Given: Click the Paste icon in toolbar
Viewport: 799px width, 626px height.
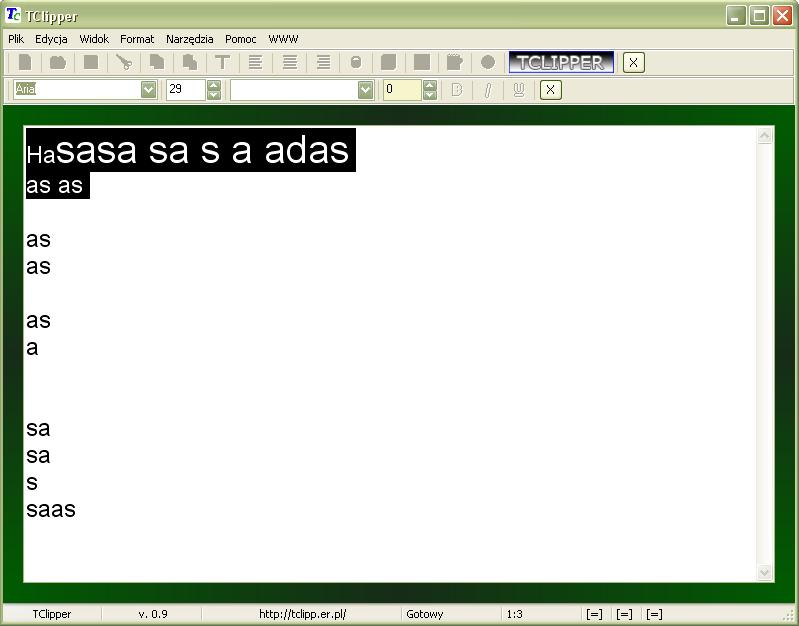Looking at the screenshot, I should click(x=190, y=62).
